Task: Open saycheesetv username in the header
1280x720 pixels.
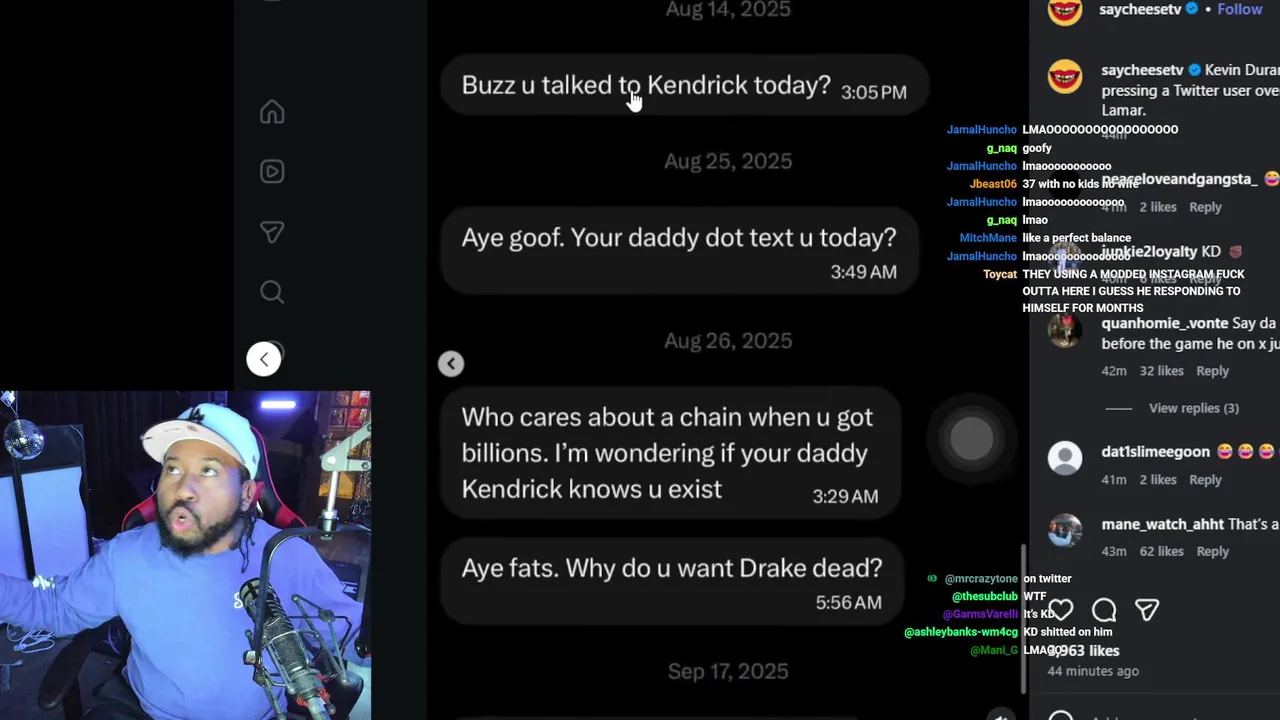Action: tap(1141, 9)
